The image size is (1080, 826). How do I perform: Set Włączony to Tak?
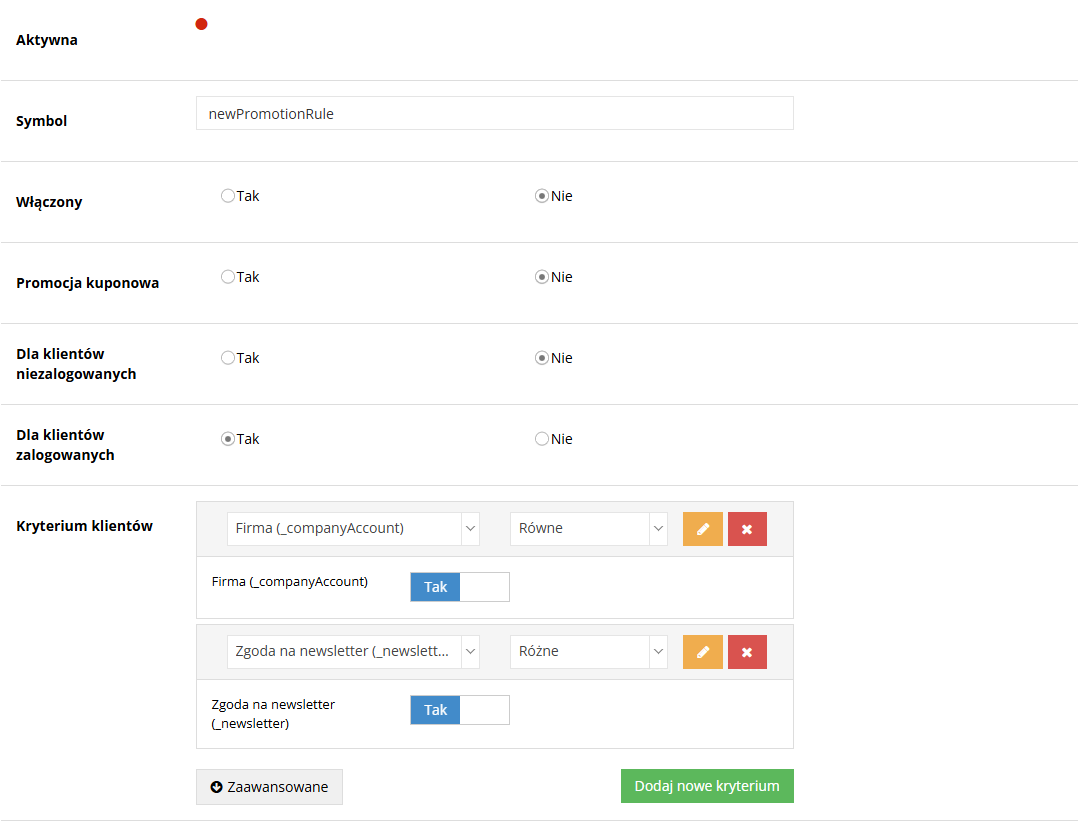(228, 196)
